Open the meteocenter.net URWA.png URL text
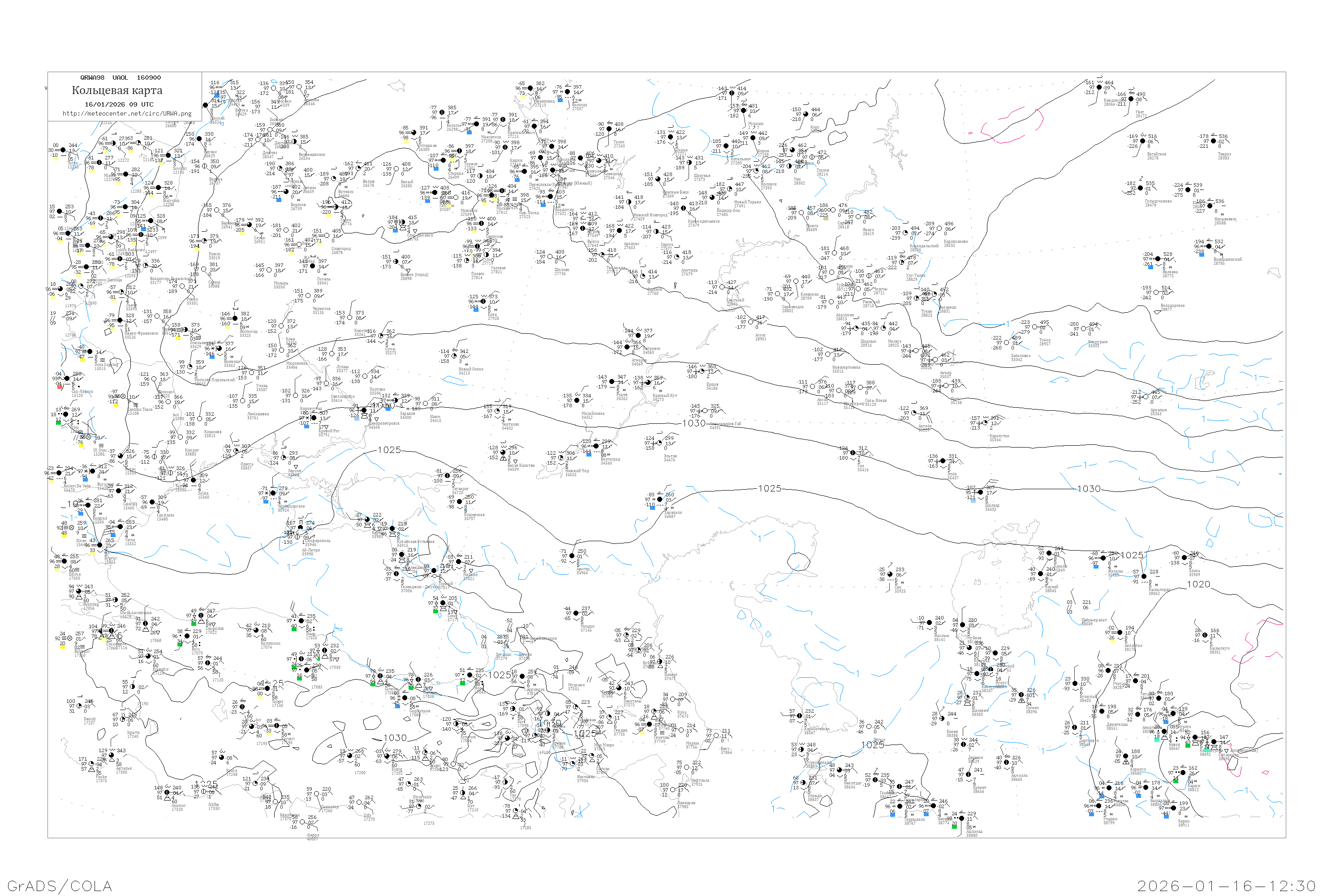 tap(127, 113)
